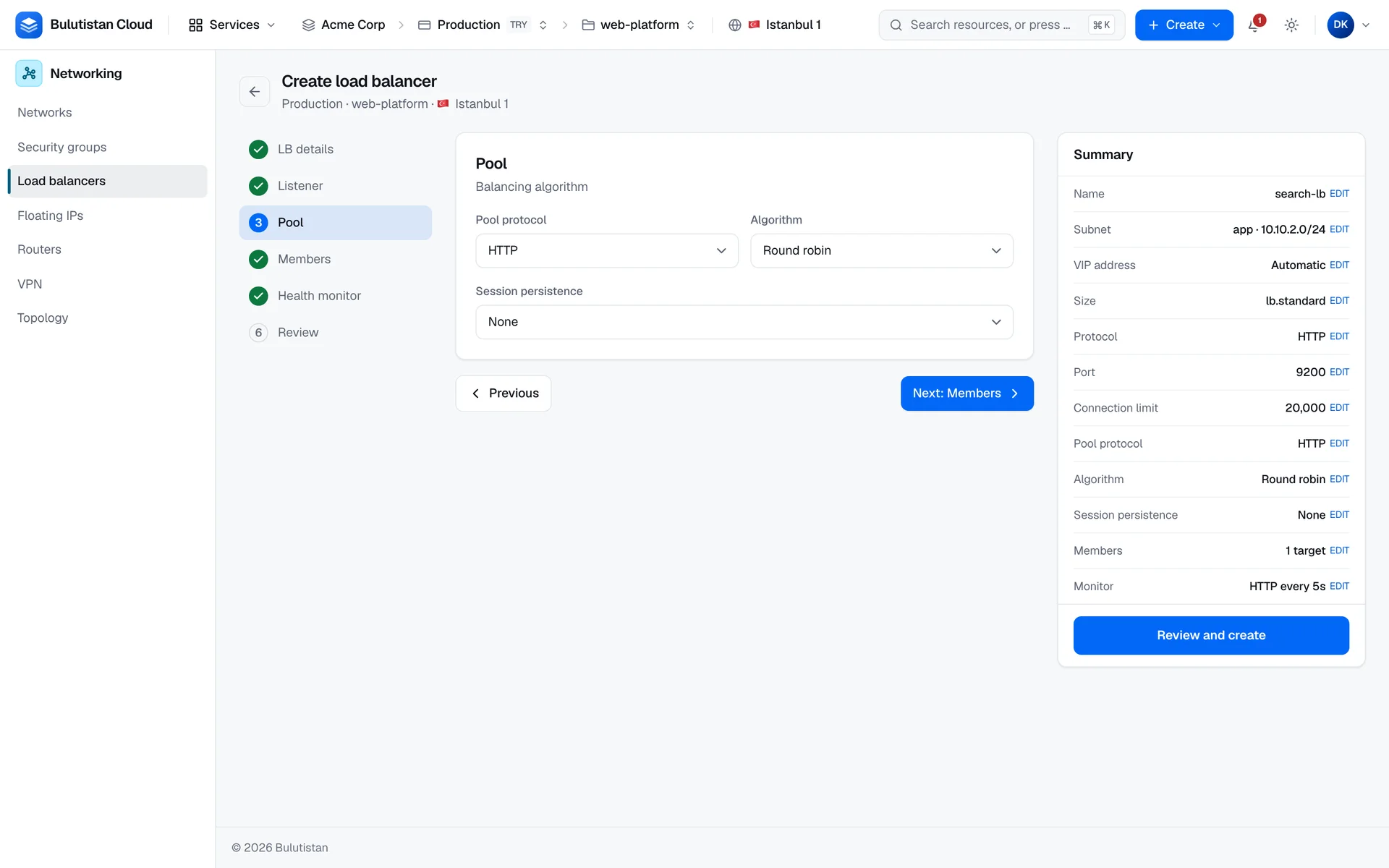This screenshot has height=868, width=1389.
Task: Click the Previous button
Action: (504, 393)
